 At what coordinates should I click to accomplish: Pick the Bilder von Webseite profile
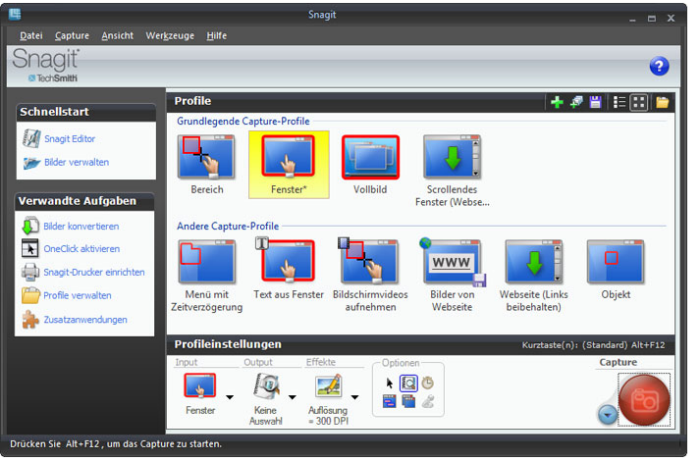coord(452,275)
